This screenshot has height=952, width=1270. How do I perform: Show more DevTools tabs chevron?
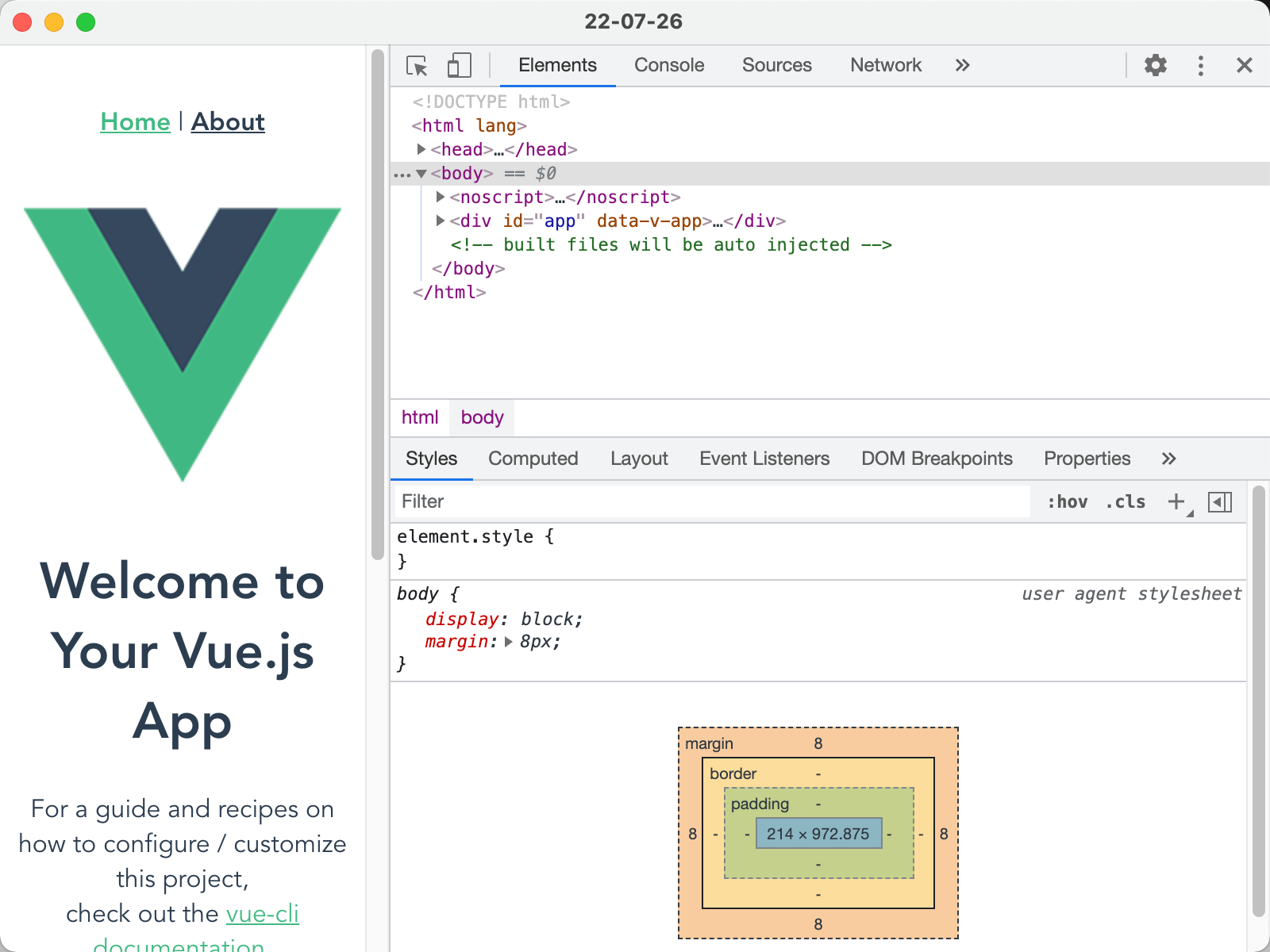tap(962, 65)
